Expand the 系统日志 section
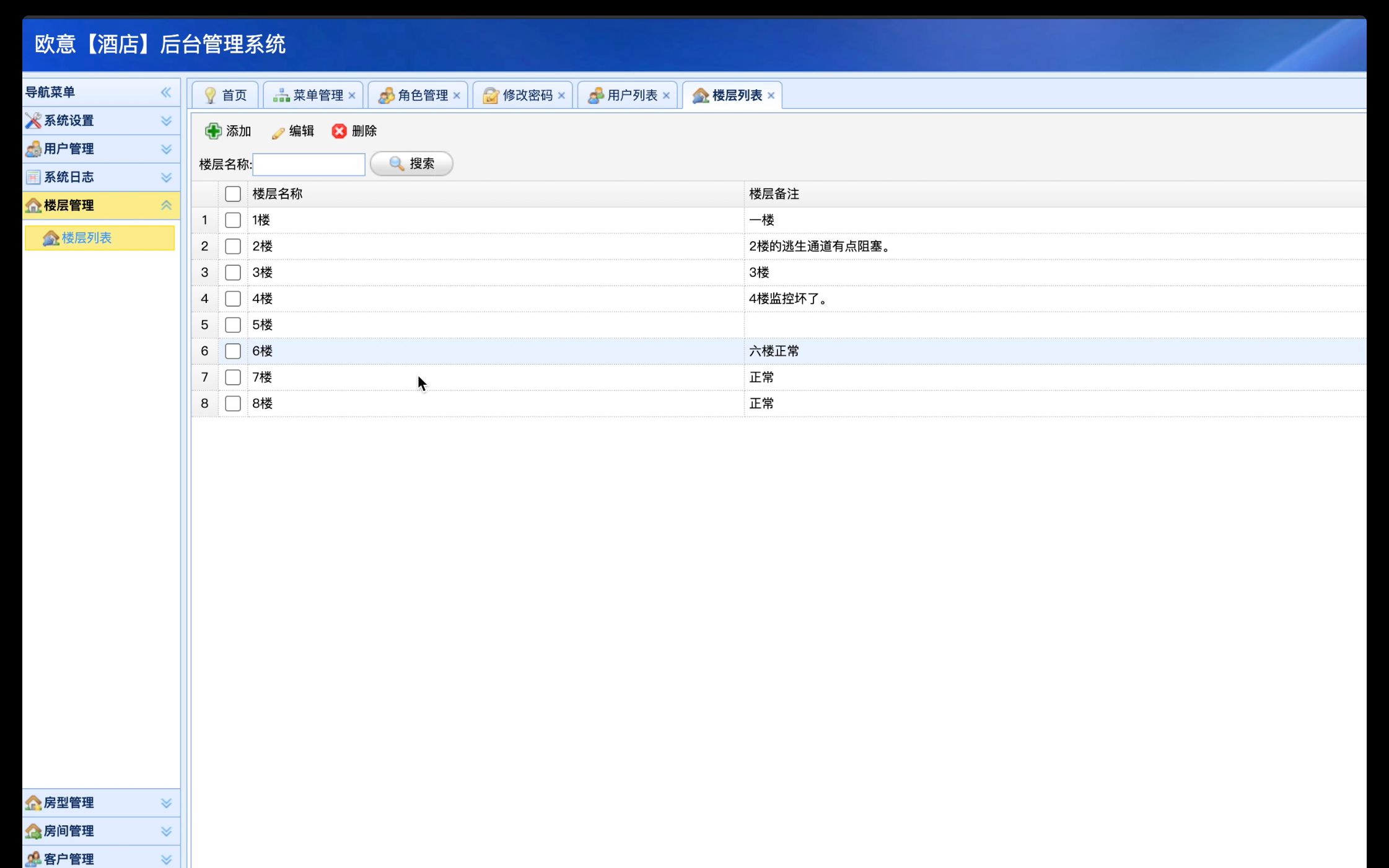This screenshot has height=868, width=1389. tap(166, 178)
